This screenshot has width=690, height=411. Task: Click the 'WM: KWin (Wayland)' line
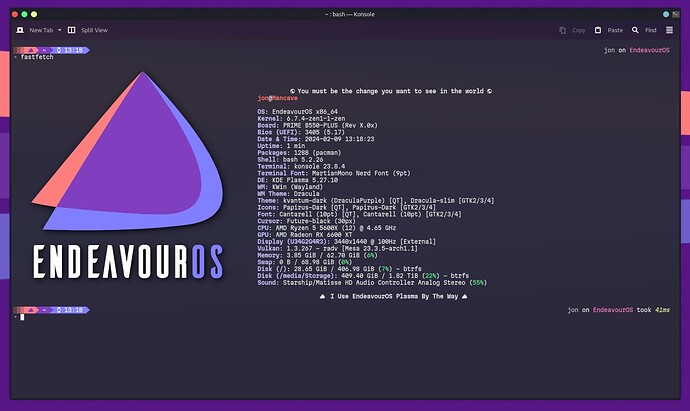(x=290, y=187)
